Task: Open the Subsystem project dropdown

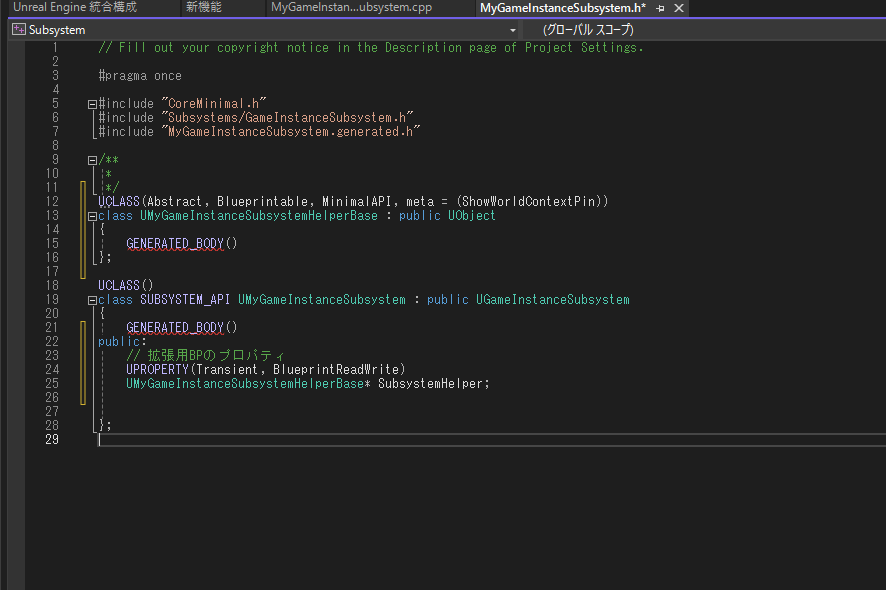Action: (x=513, y=30)
